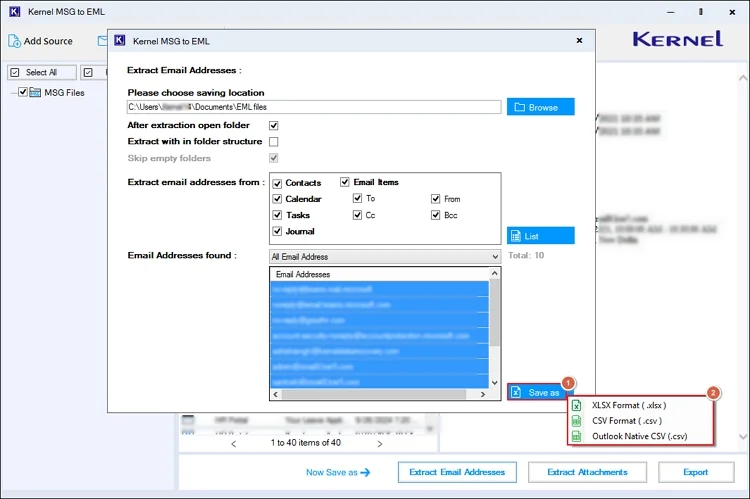The width and height of the screenshot is (750, 499).
Task: Select XLSX Format (.xlsx) menu option
Action: [x=628, y=405]
